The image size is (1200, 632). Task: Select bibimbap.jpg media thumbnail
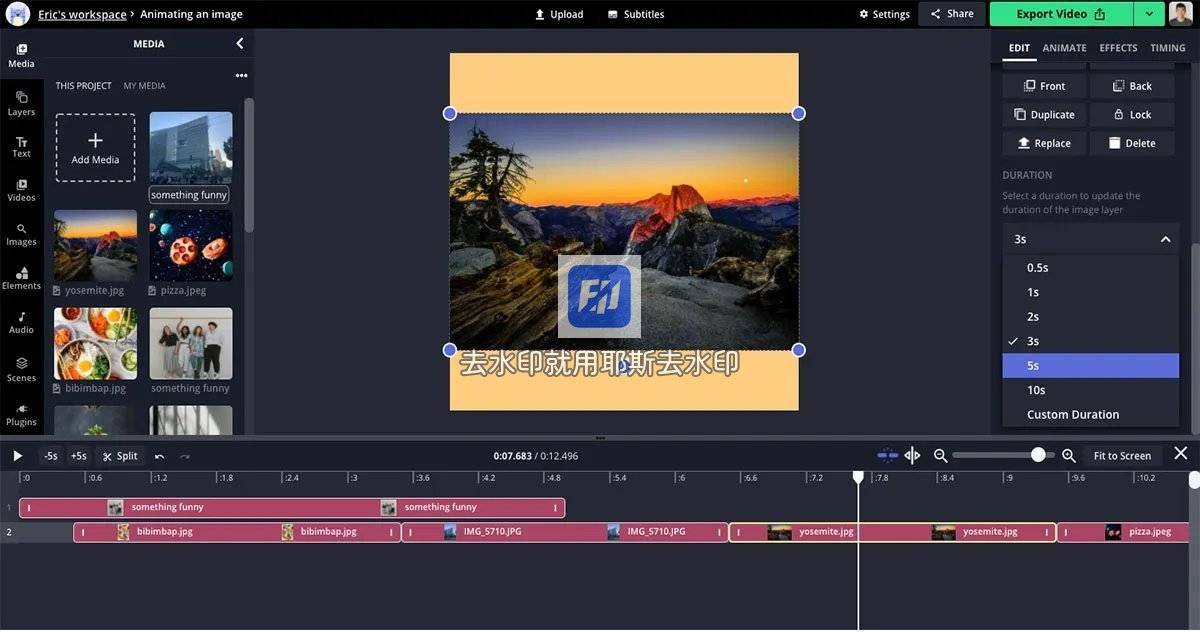(x=95, y=343)
